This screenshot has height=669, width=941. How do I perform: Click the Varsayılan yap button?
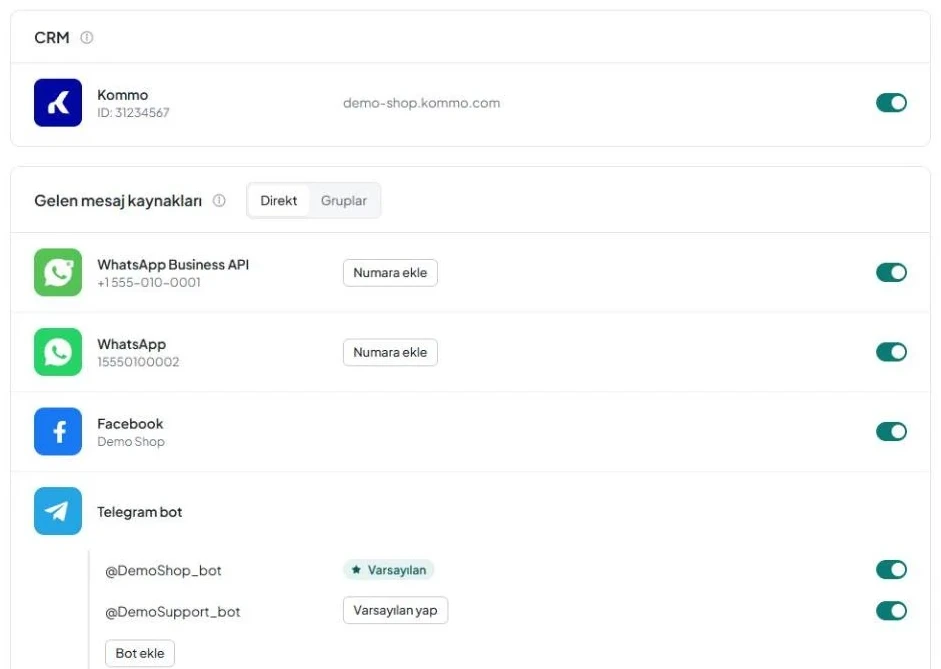coord(395,610)
